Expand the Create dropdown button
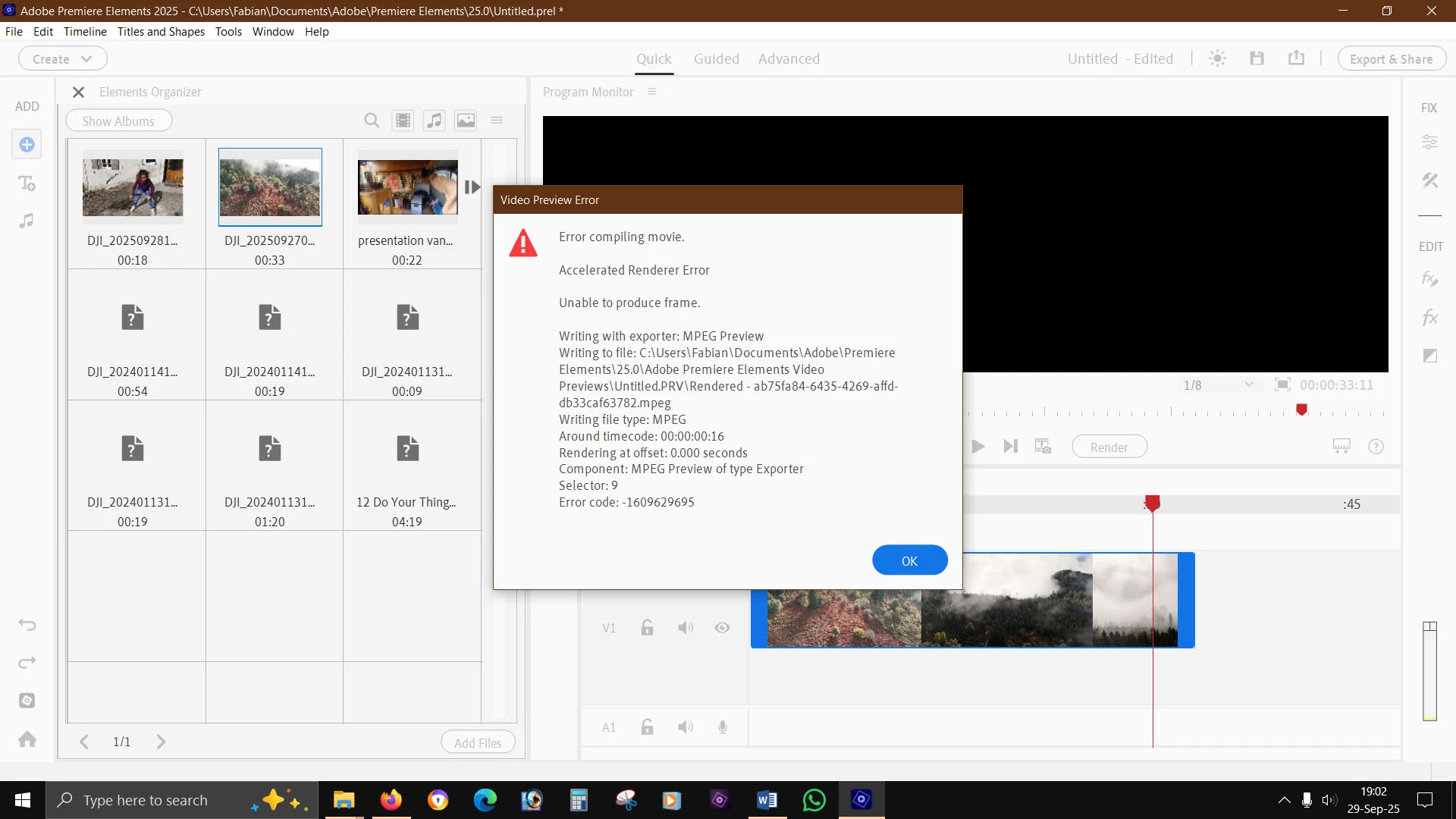The height and width of the screenshot is (819, 1456). click(x=62, y=58)
